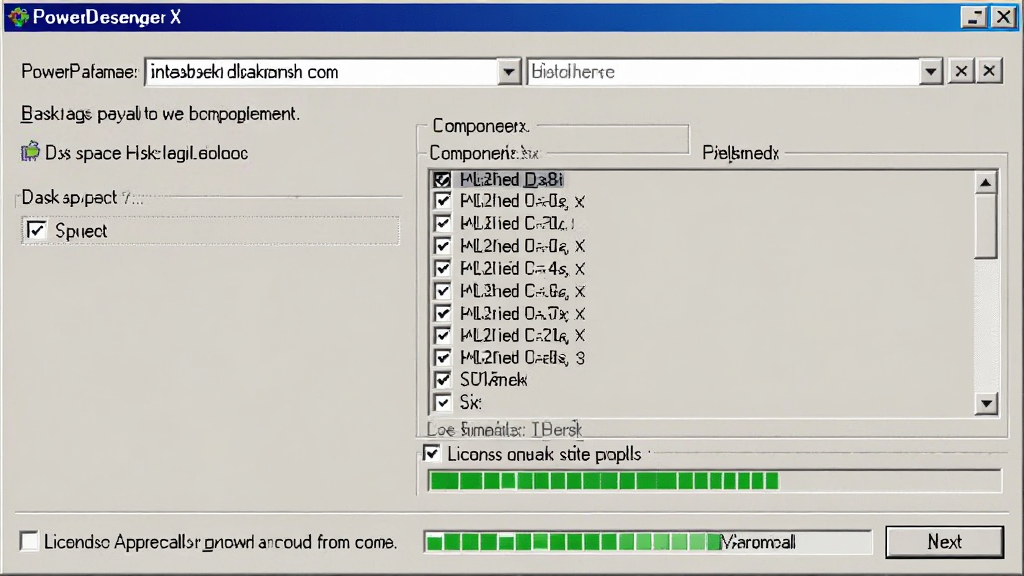Click the scroll down arrow in component list

click(985, 404)
